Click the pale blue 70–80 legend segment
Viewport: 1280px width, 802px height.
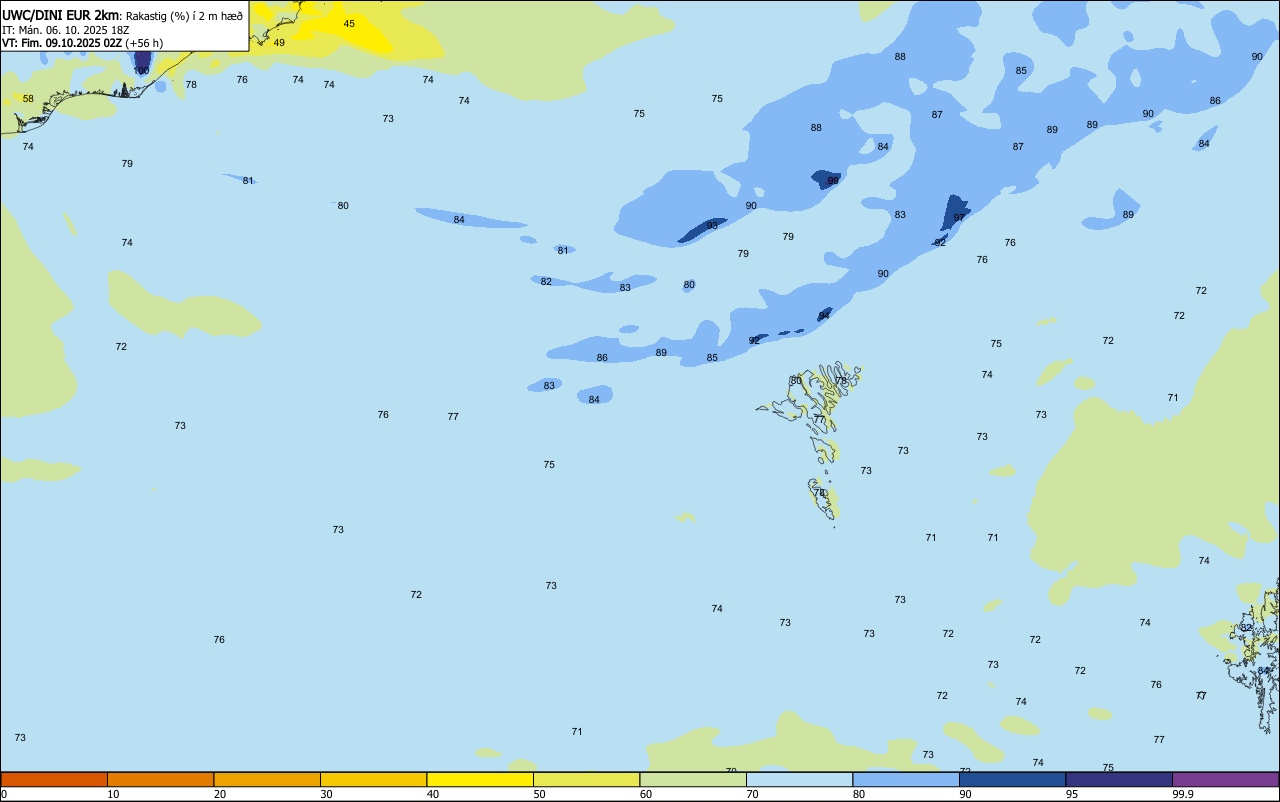[x=799, y=779]
